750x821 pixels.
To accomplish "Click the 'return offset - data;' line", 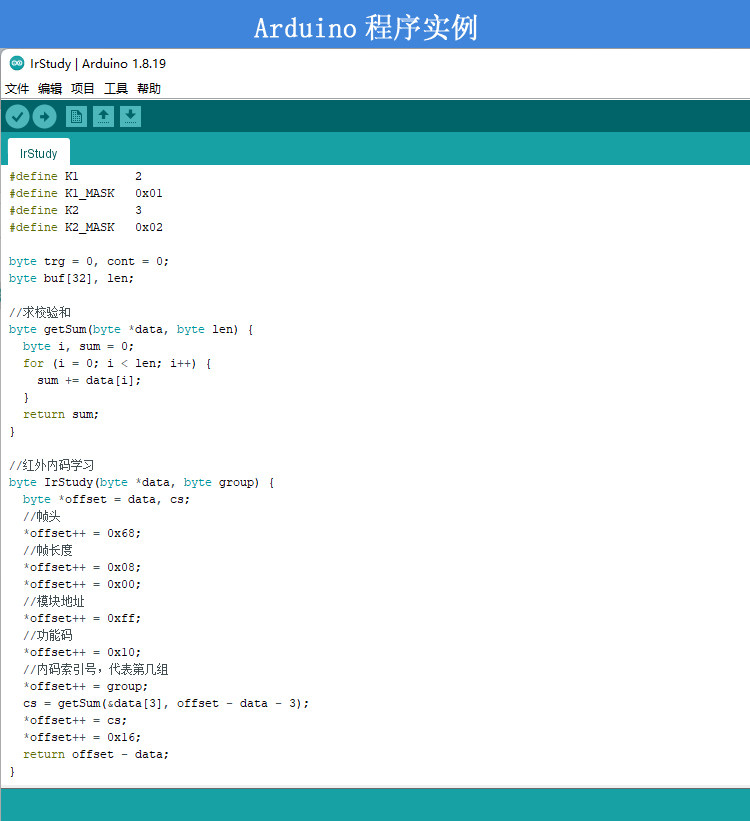I will (x=96, y=755).
